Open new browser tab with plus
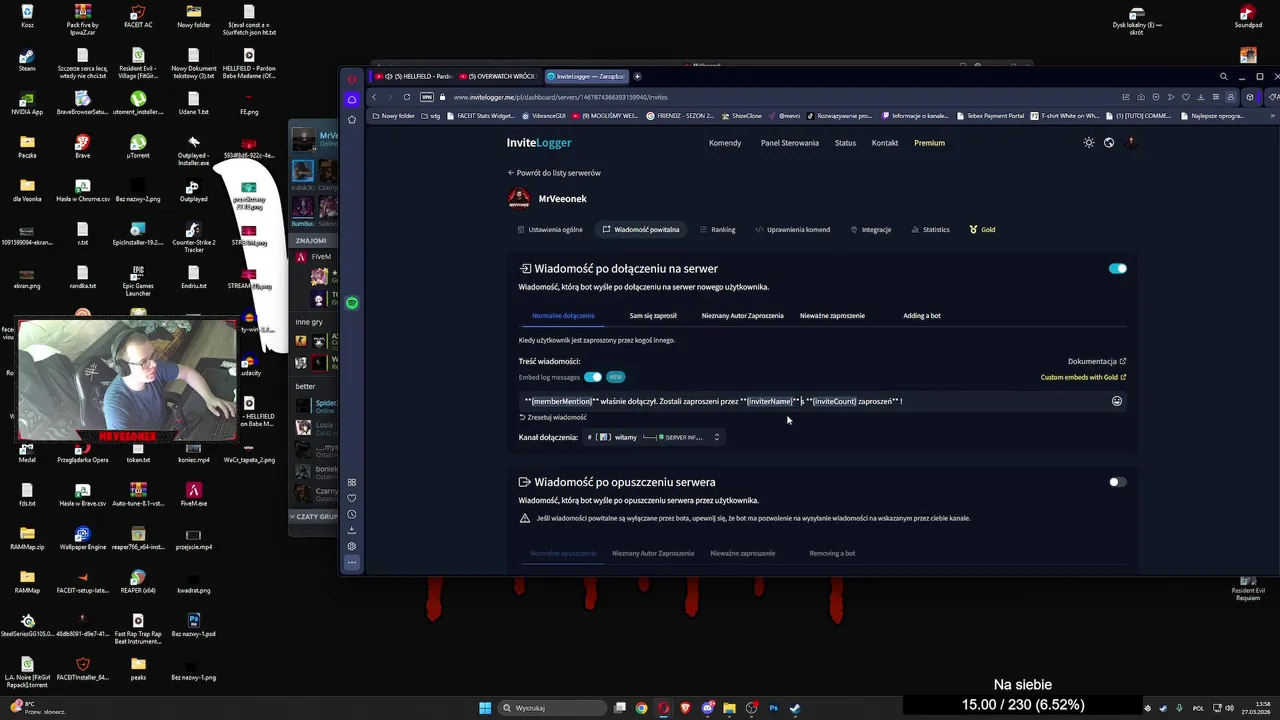The image size is (1280, 720). tap(637, 76)
